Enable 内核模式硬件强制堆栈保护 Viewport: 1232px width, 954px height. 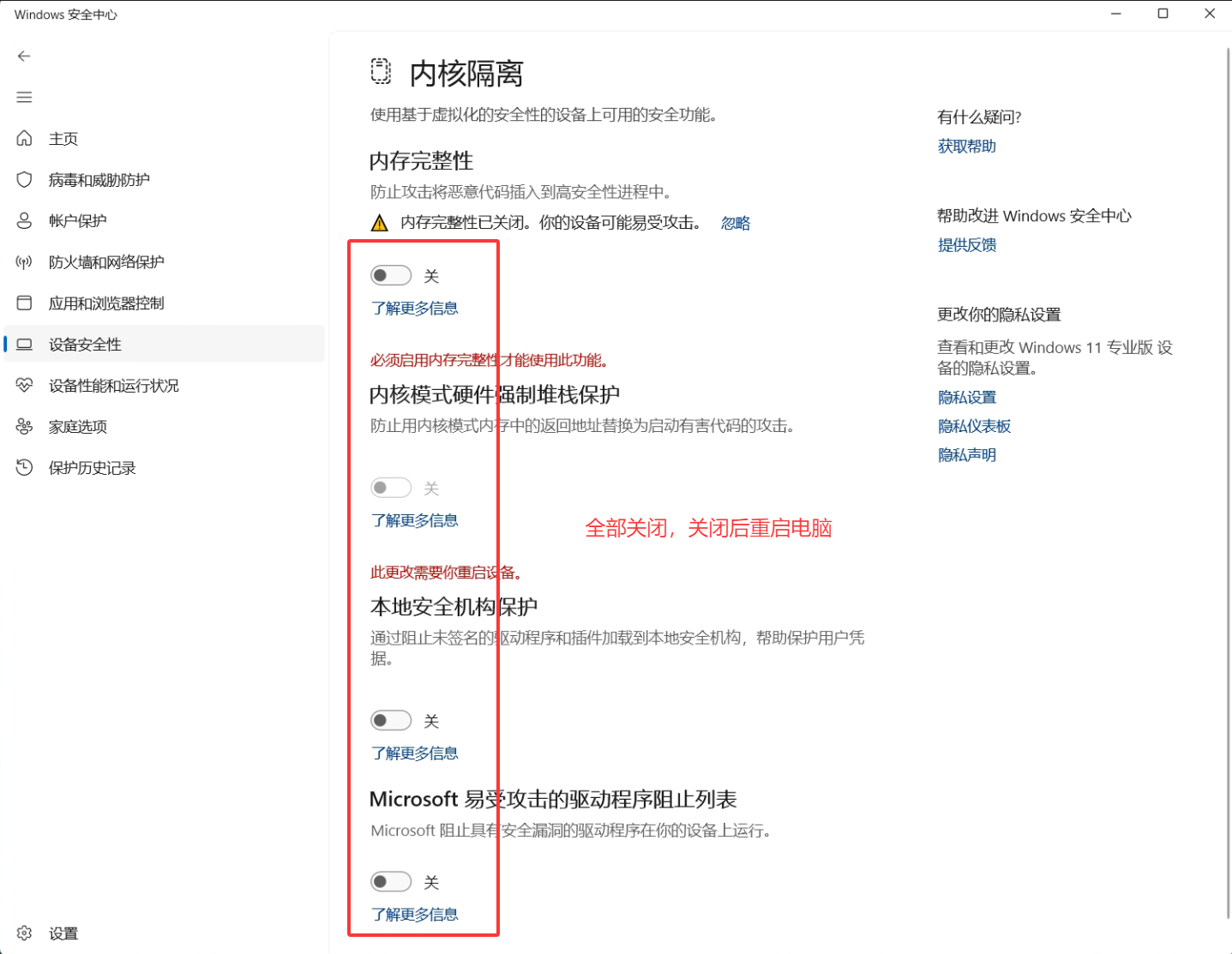coord(391,487)
